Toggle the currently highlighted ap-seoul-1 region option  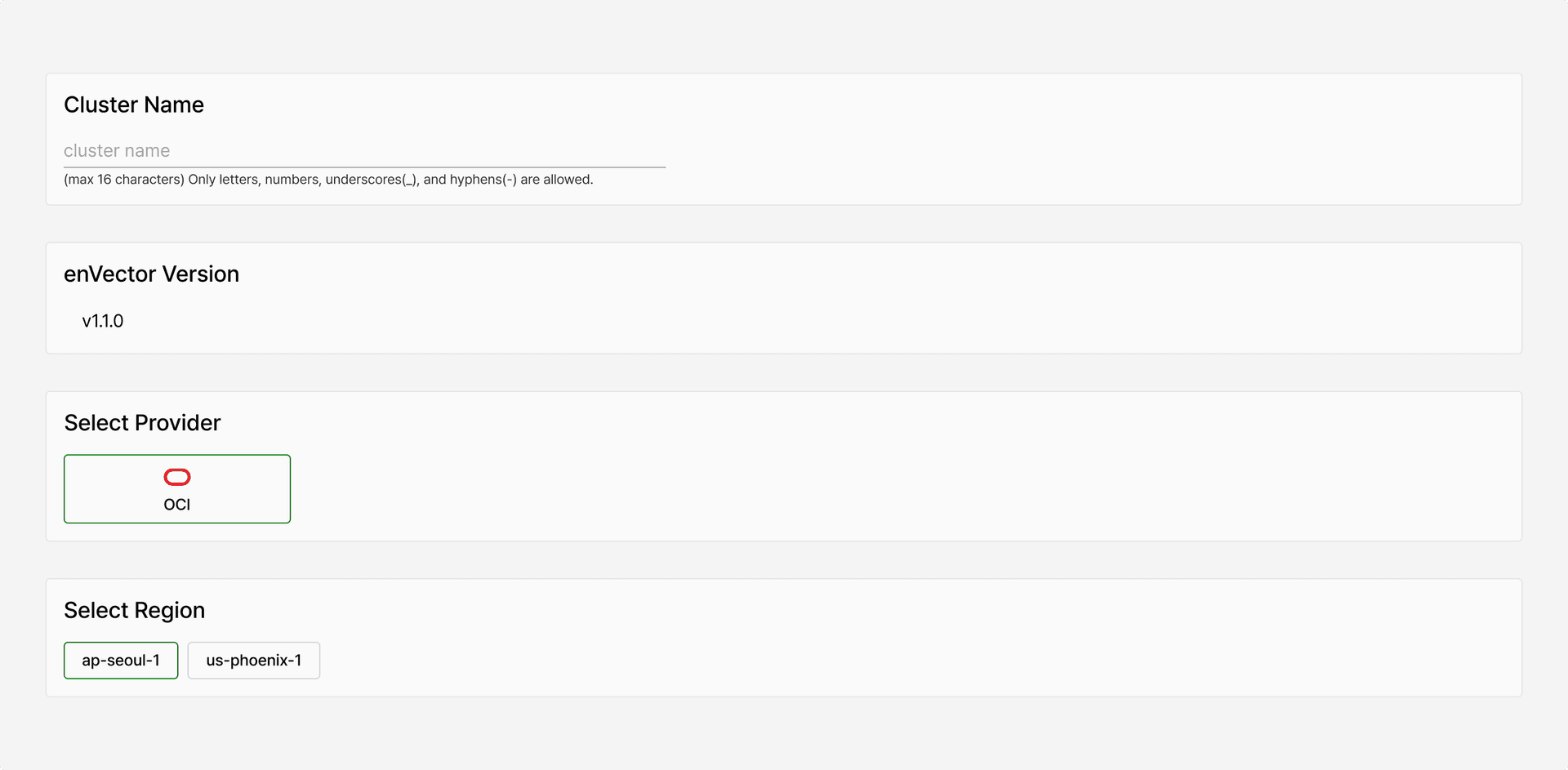click(x=120, y=660)
